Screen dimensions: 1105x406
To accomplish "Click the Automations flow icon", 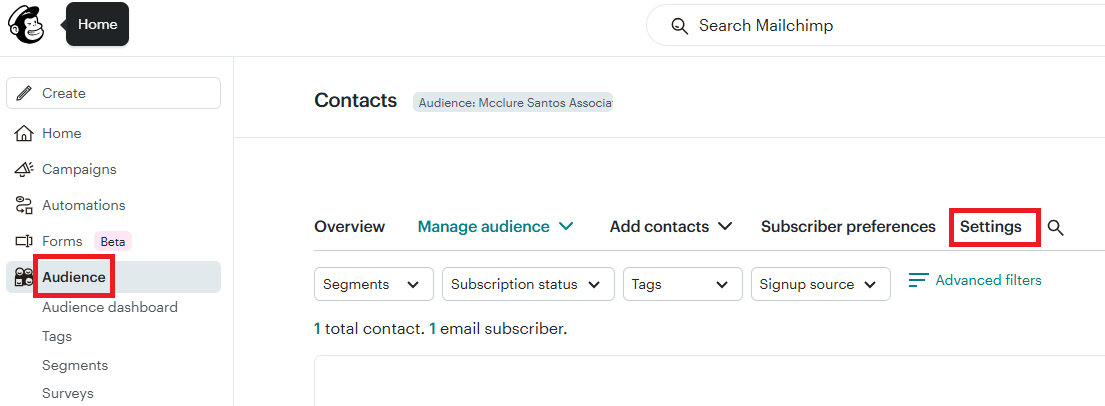I will click(x=25, y=205).
